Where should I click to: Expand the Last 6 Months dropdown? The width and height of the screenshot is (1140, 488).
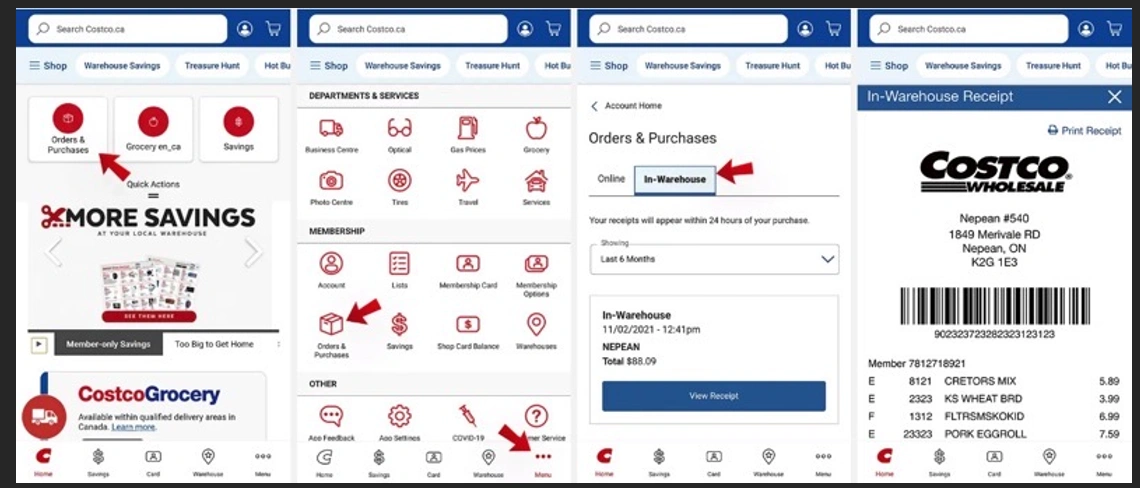point(714,259)
